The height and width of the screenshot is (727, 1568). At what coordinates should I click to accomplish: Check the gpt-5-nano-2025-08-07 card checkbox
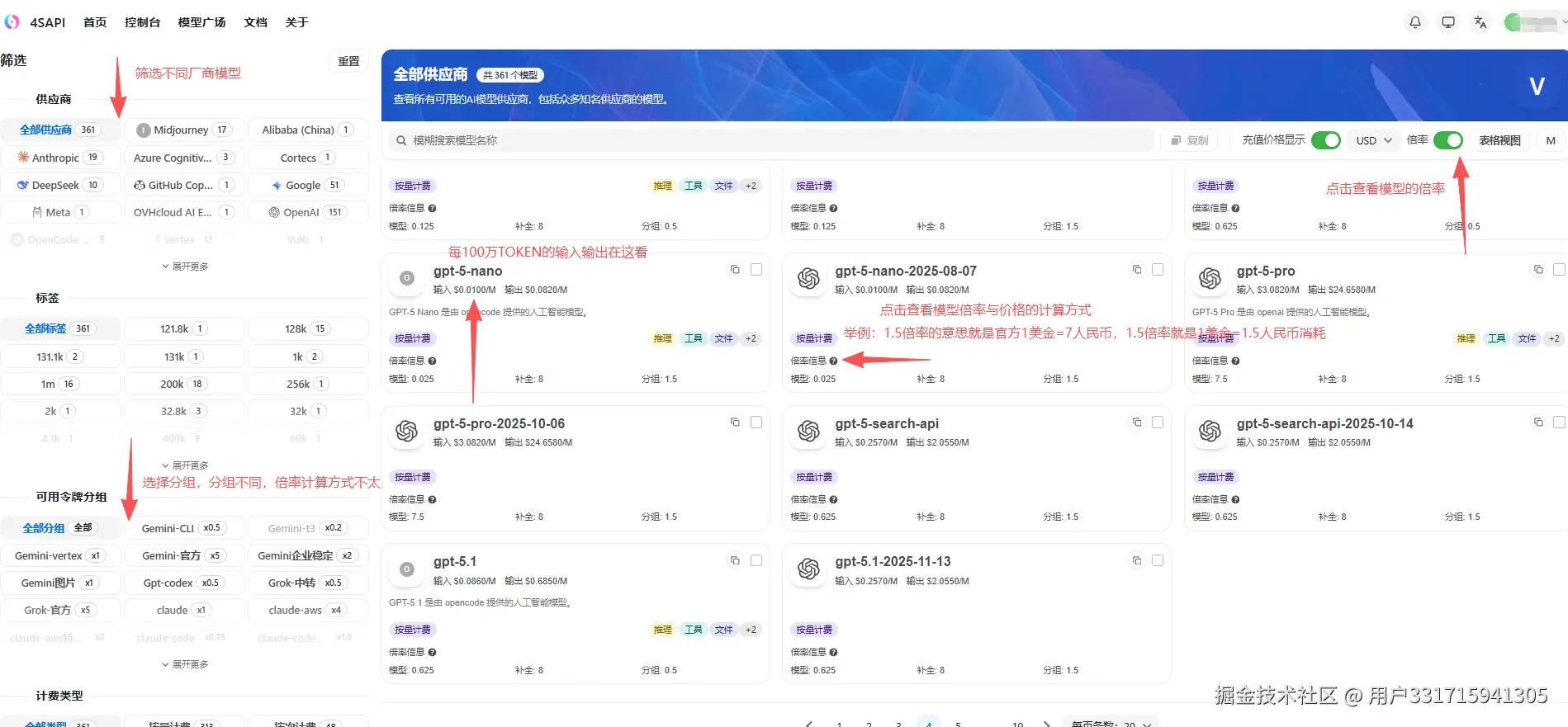click(1158, 270)
